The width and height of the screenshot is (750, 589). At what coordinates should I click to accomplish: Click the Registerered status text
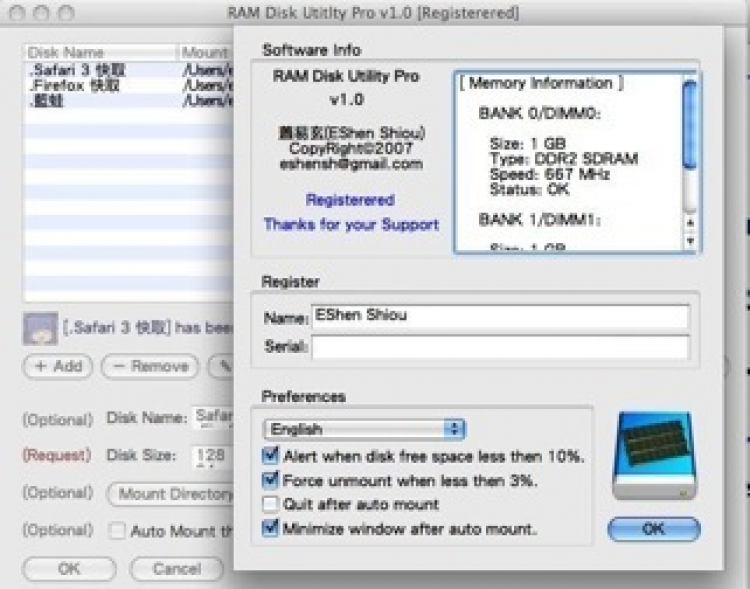point(350,200)
